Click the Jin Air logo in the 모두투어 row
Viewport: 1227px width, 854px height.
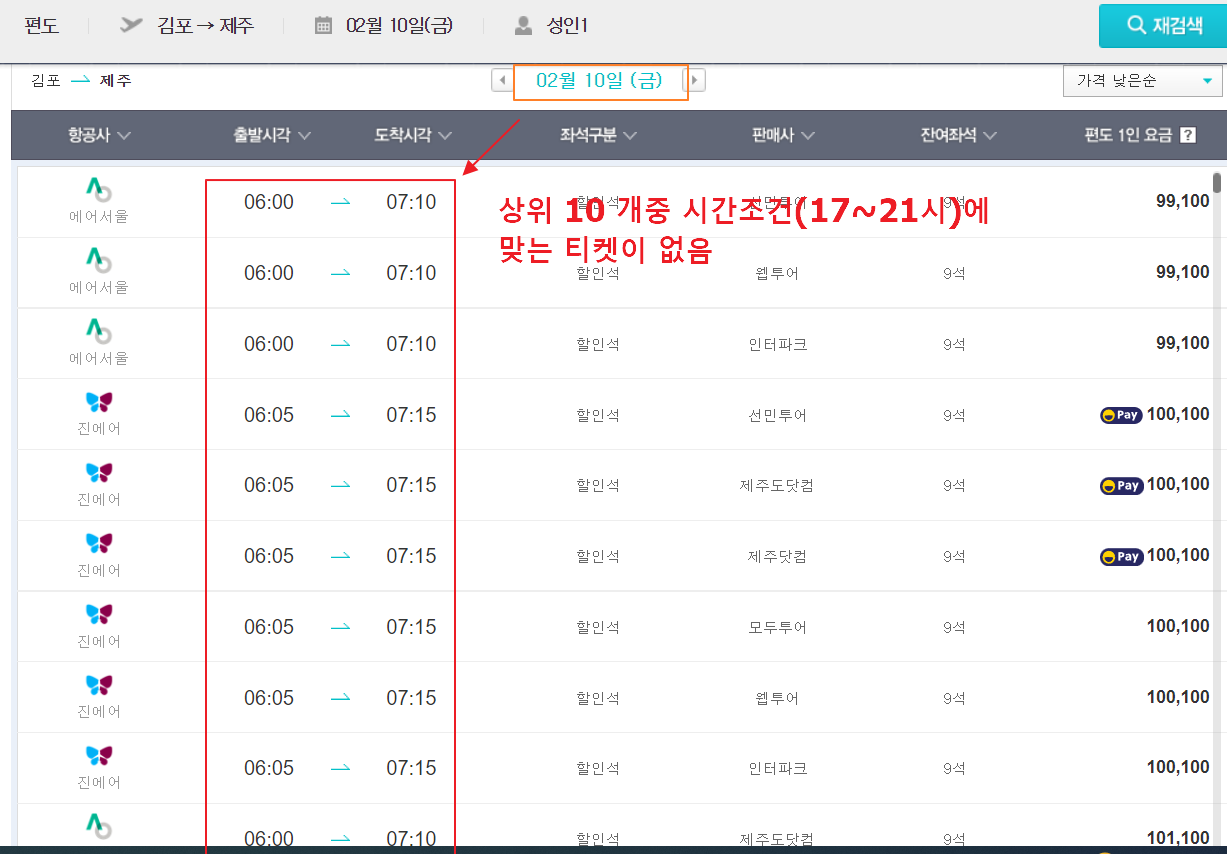click(x=99, y=615)
